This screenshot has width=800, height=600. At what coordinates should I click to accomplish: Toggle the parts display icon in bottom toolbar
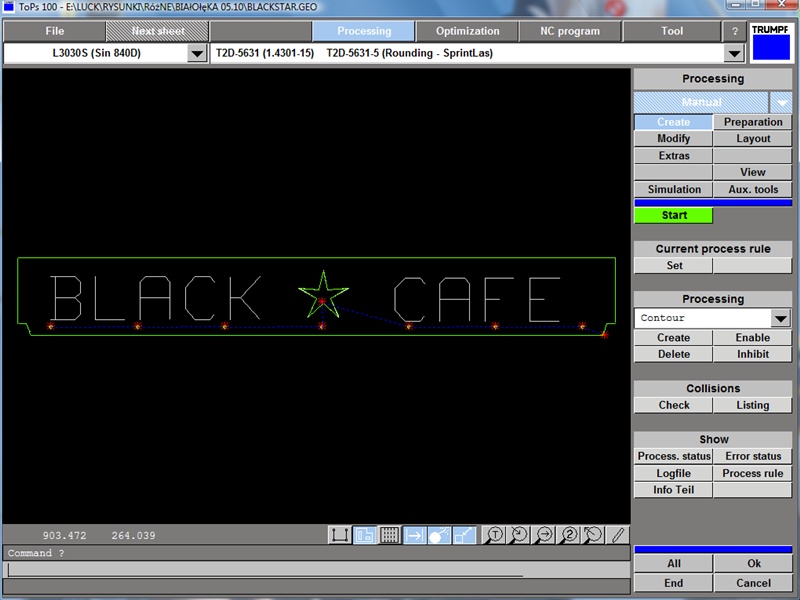(x=364, y=535)
